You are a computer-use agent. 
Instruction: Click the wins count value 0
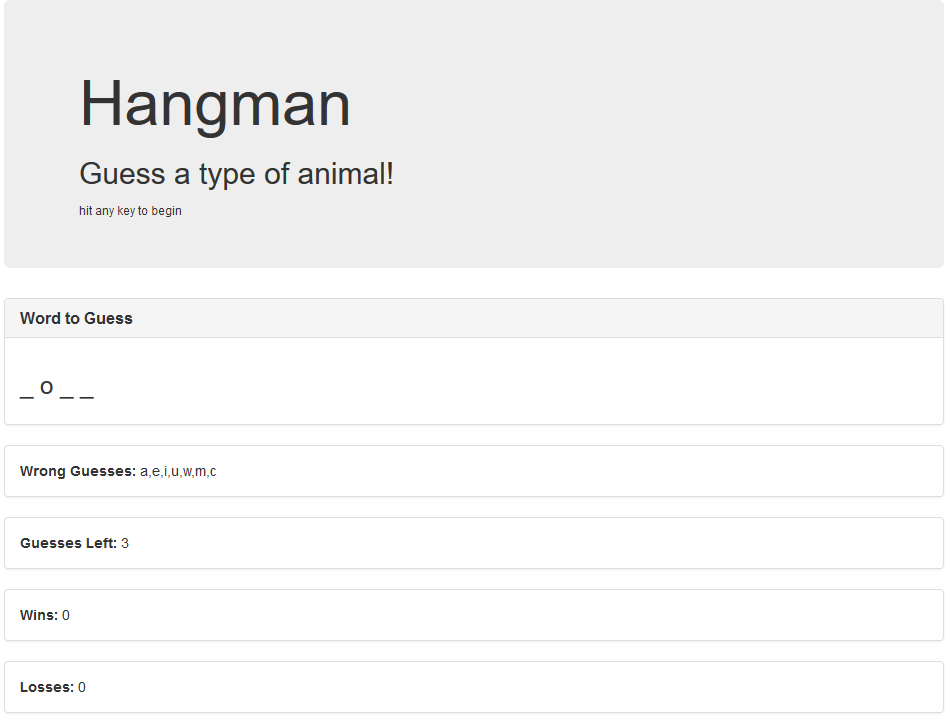(66, 615)
